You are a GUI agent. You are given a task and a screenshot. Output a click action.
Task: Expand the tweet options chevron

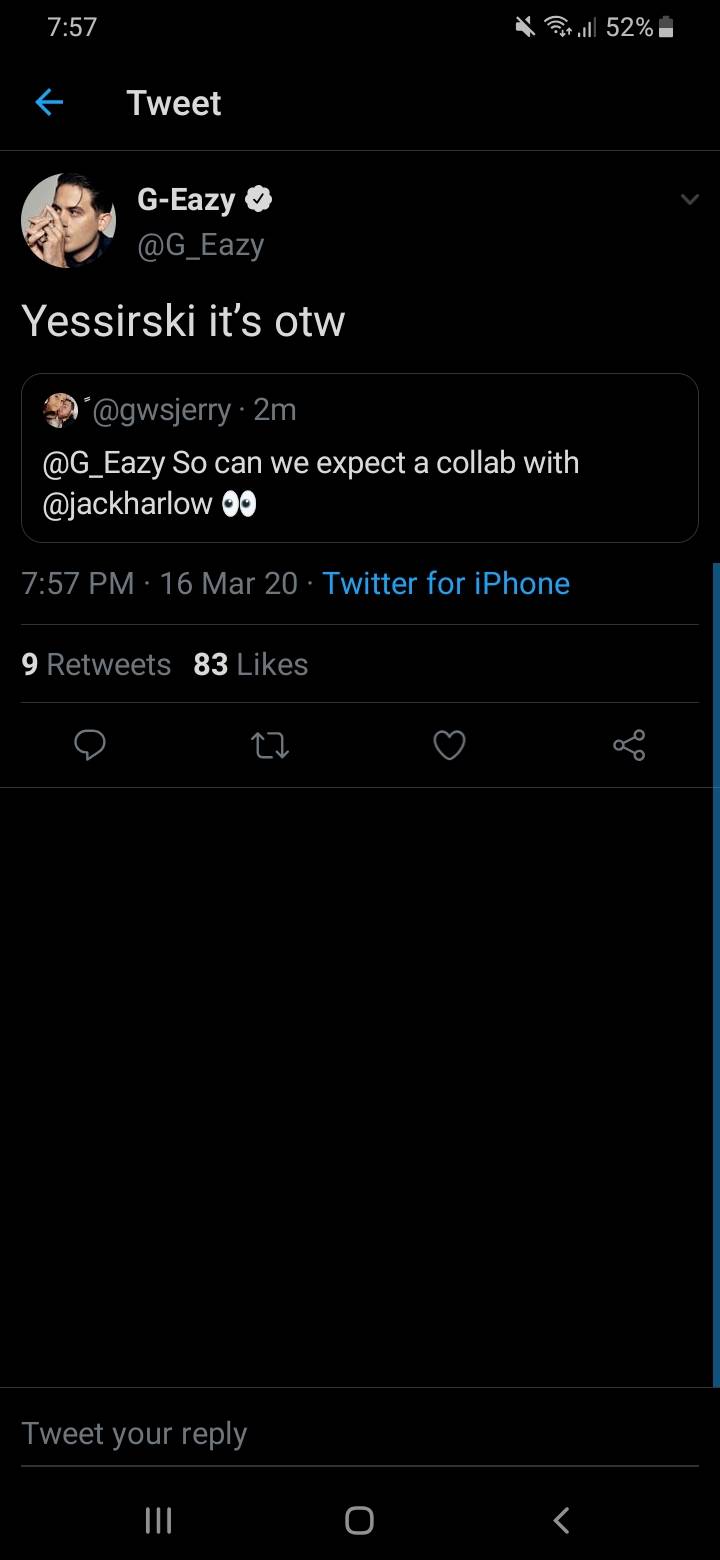click(x=689, y=199)
